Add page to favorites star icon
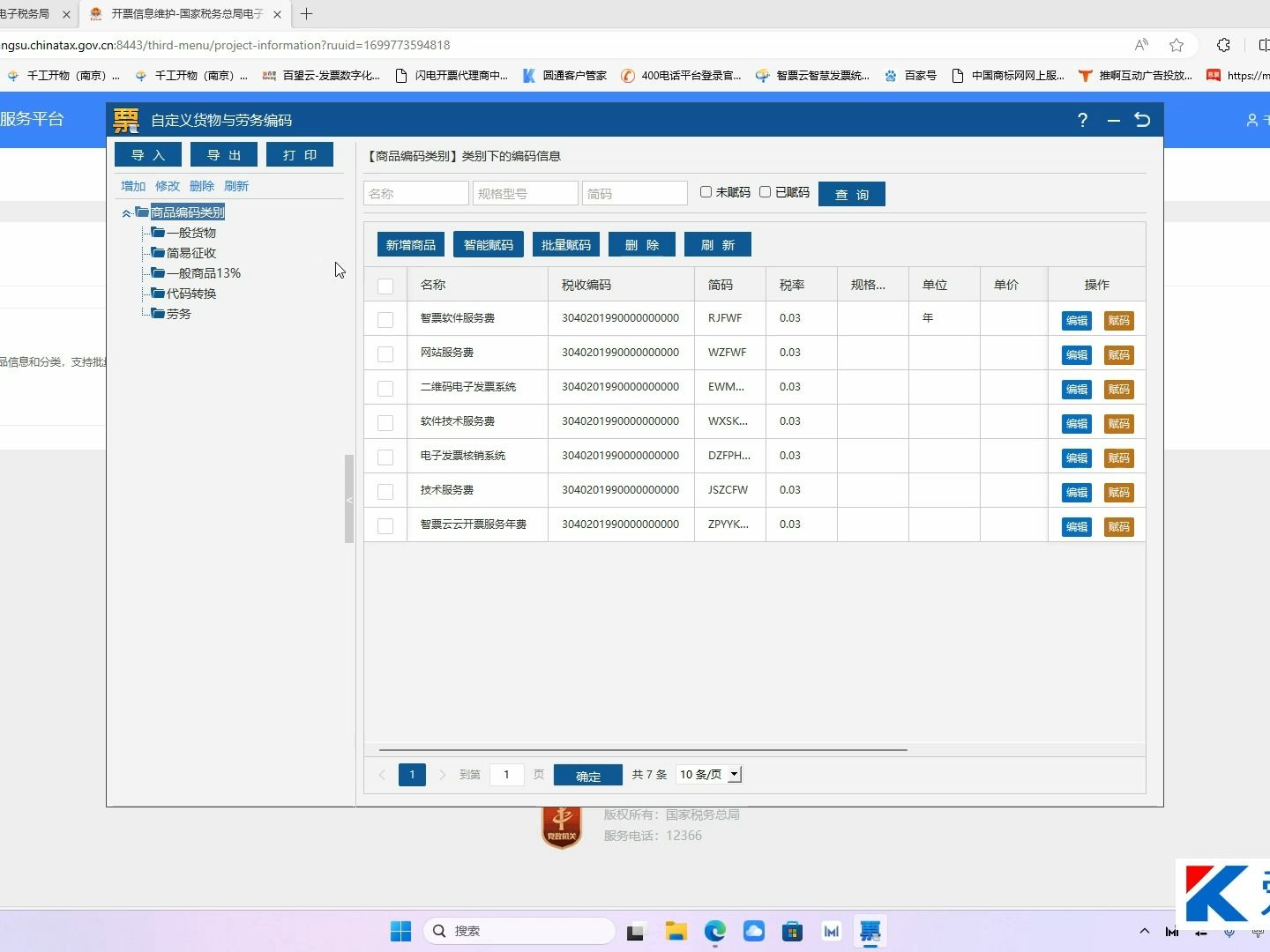This screenshot has width=1270, height=952. click(1177, 45)
